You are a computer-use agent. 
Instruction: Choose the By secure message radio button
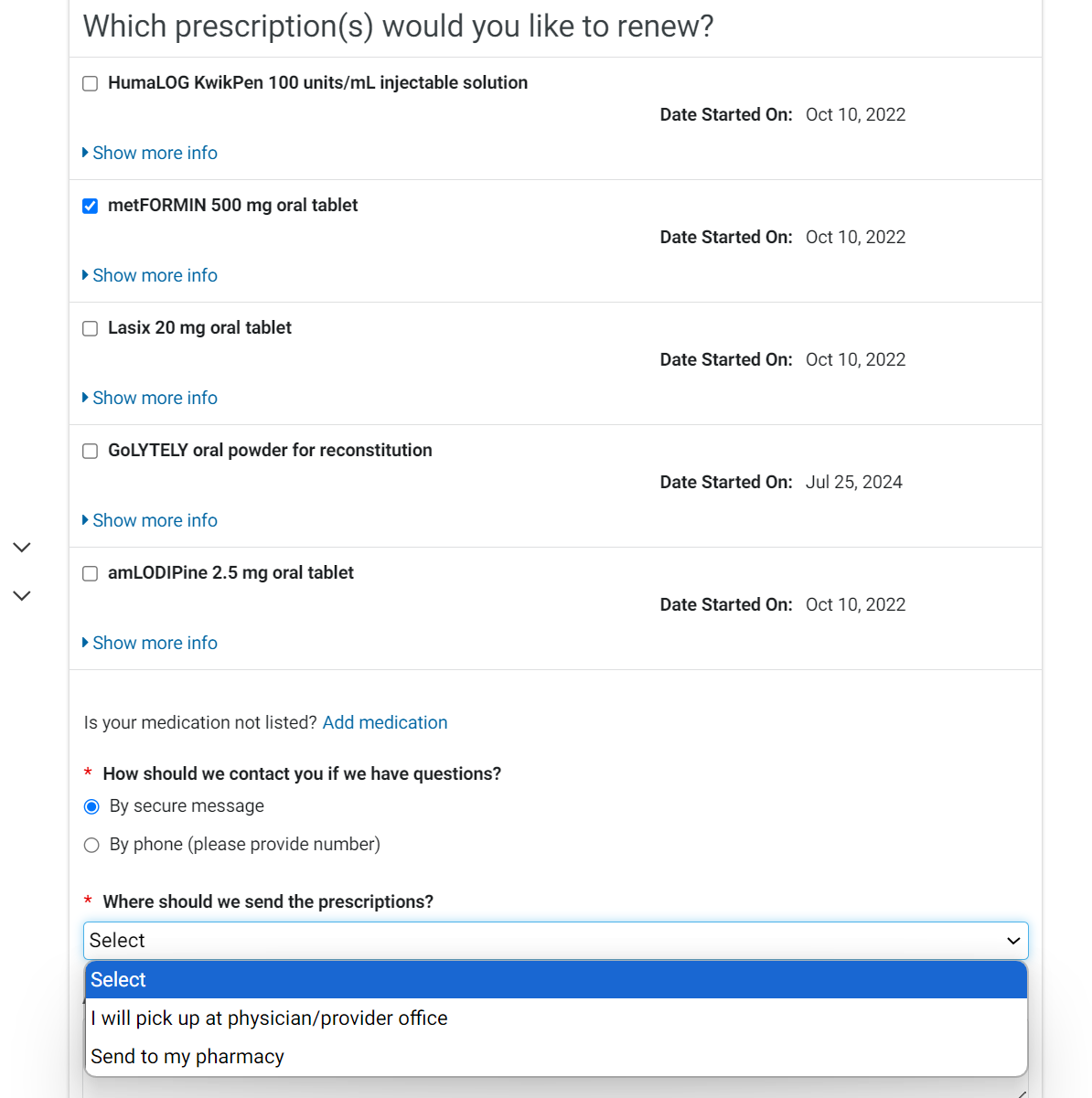point(91,806)
